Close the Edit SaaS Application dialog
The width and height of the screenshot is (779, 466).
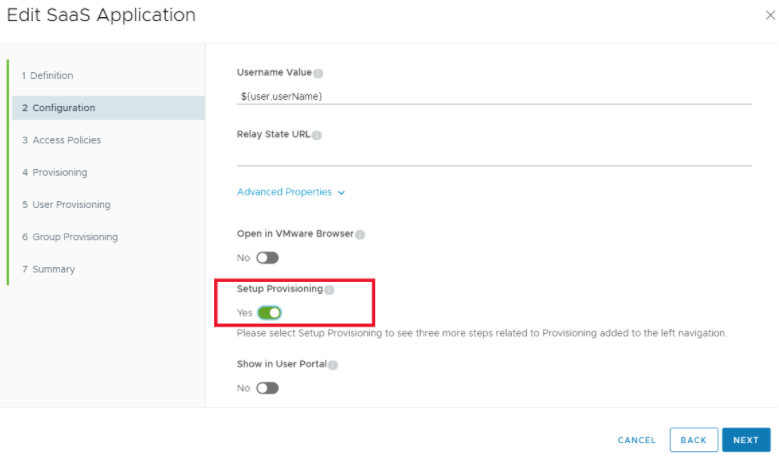(768, 16)
